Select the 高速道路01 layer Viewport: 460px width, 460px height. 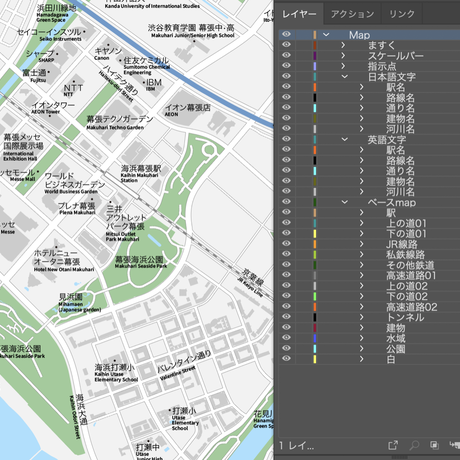(411, 276)
